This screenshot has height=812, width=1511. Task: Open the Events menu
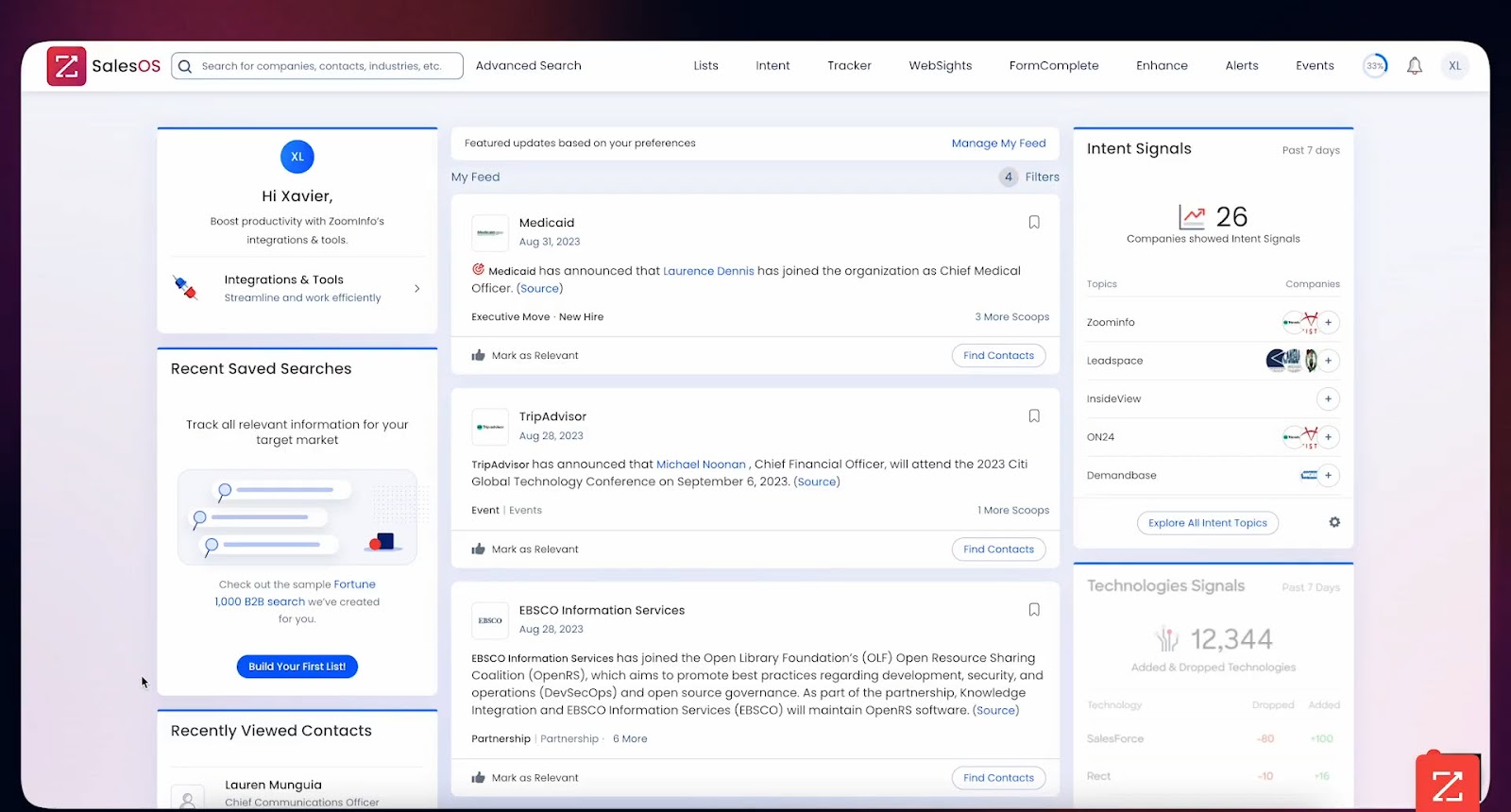(1316, 66)
